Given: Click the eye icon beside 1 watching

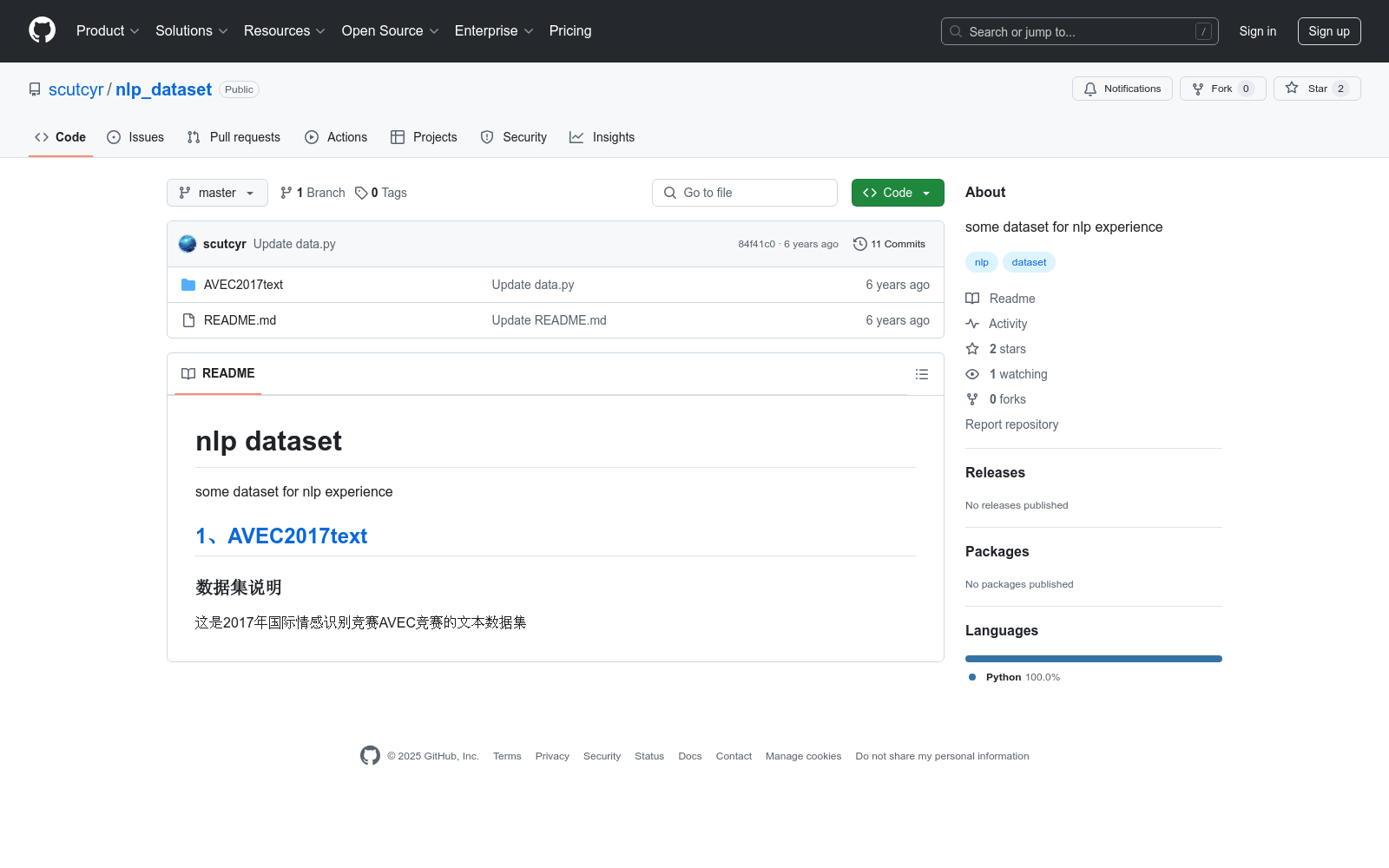Looking at the screenshot, I should [x=972, y=374].
